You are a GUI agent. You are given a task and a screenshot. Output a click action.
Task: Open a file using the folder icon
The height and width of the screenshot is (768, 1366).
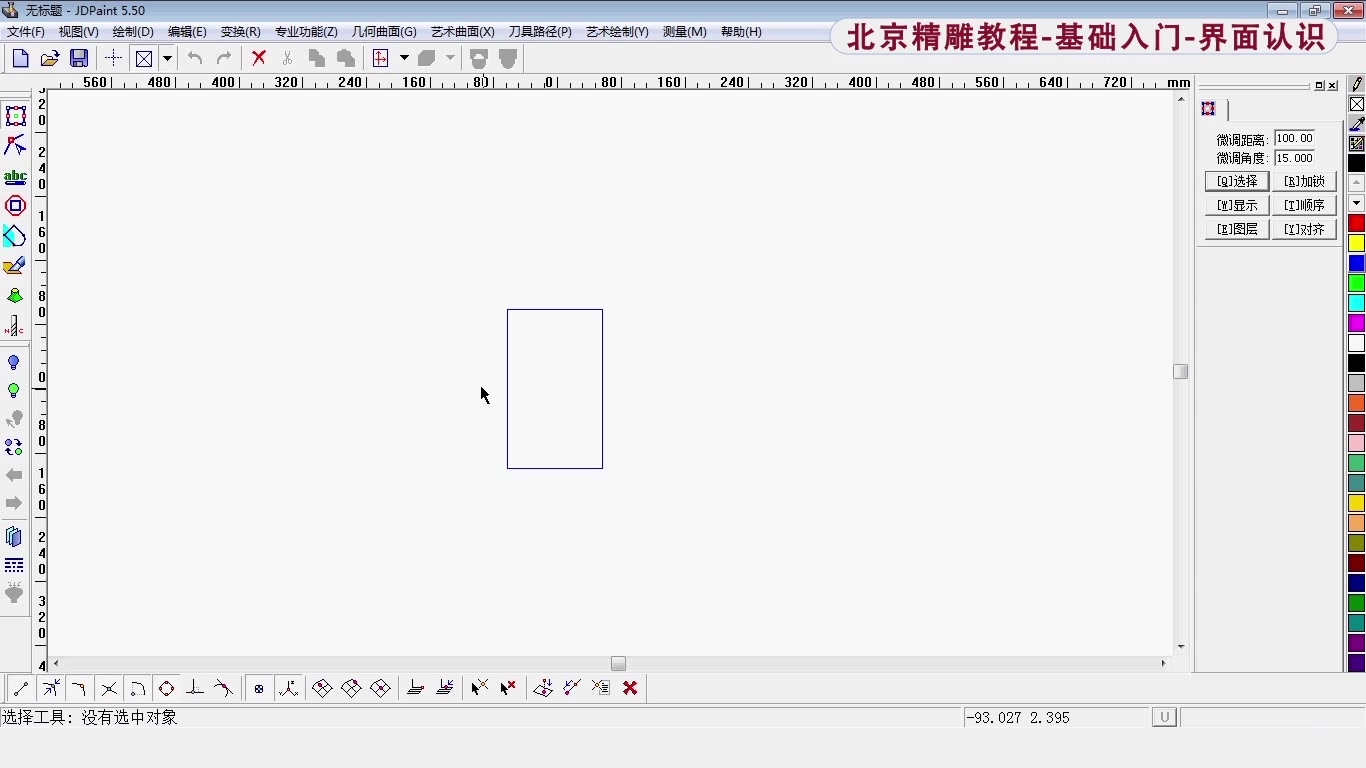[49, 58]
